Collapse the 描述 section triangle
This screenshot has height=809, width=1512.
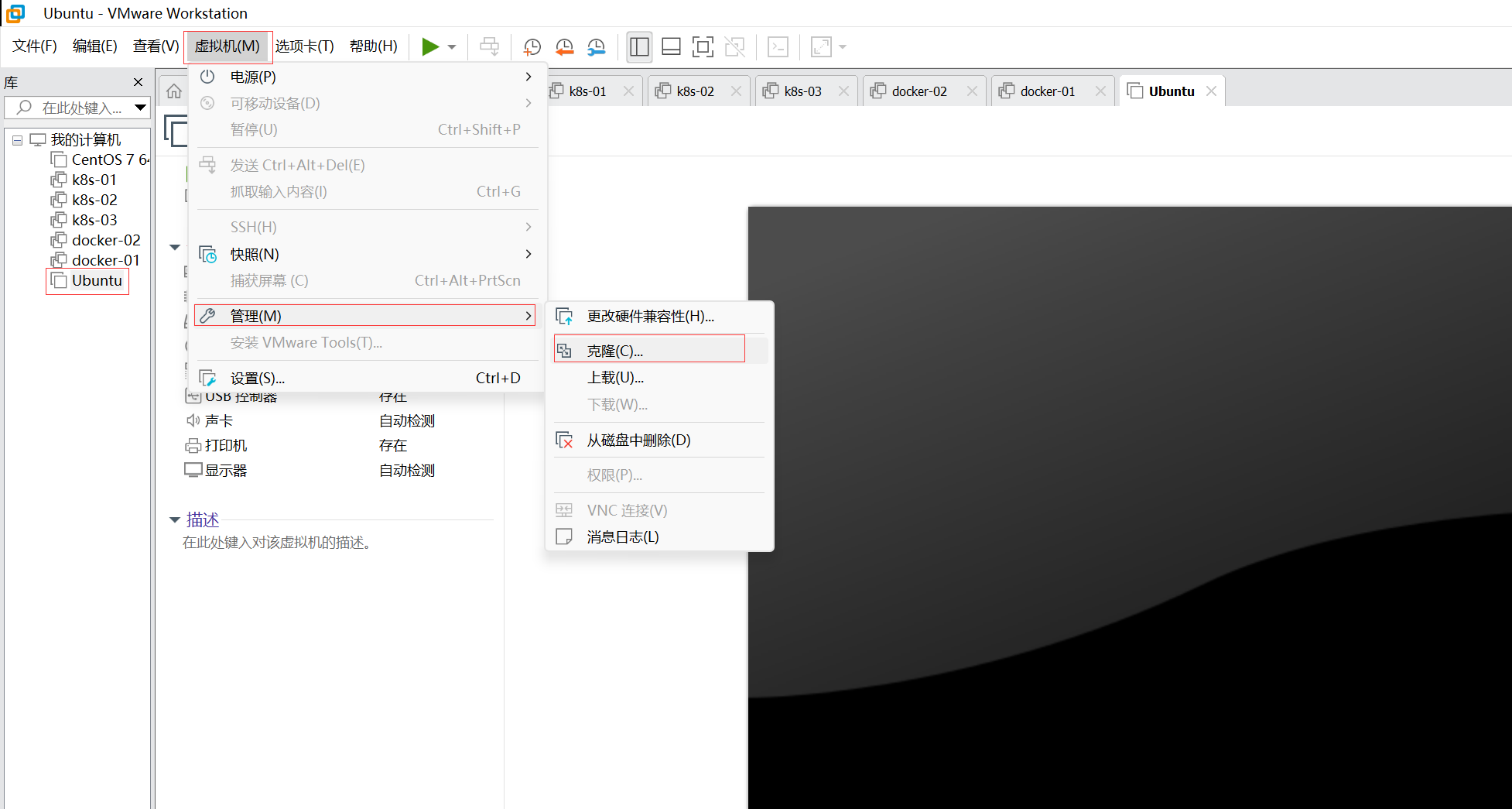coord(175,519)
